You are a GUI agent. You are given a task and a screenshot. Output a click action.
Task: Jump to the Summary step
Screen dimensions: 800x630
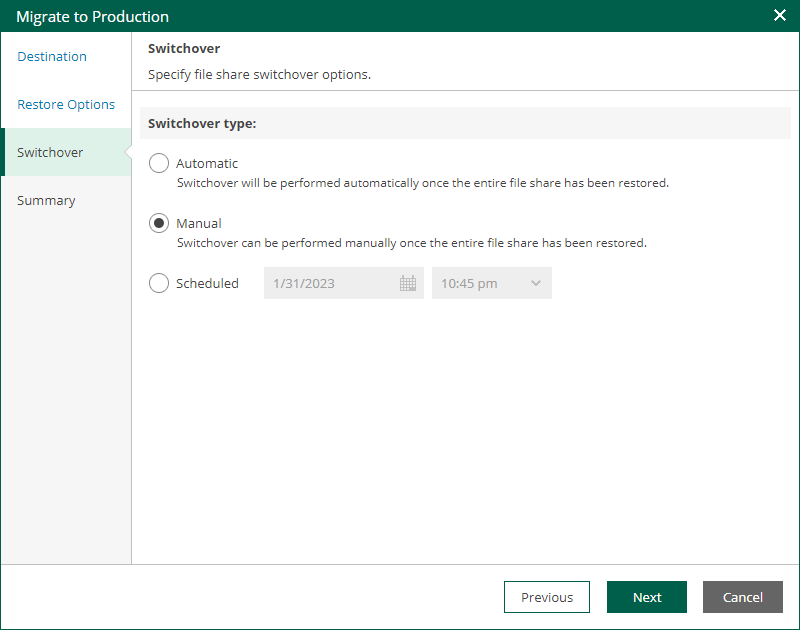[x=46, y=200]
